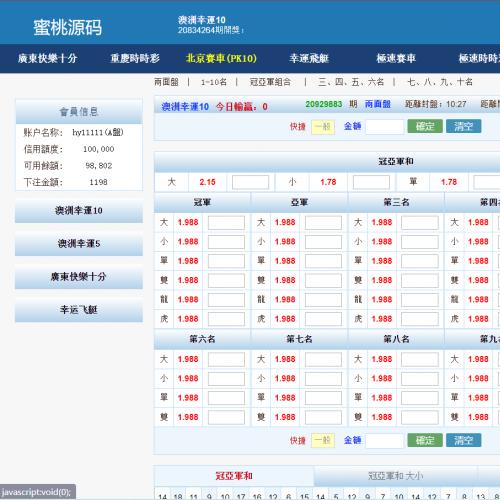Click the blue 清空 button above 冠亞軍和
Viewport: 500px width, 500px height.
click(464, 126)
